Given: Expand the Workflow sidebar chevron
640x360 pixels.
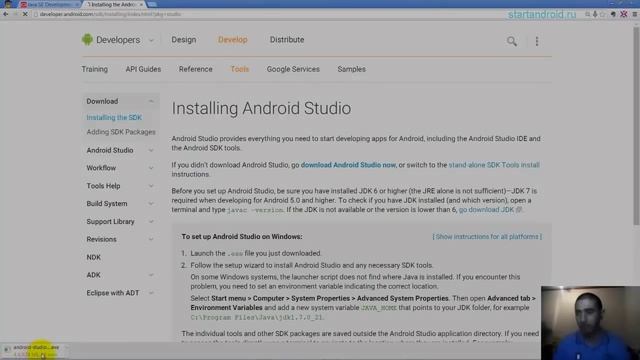Looking at the screenshot, I should 151,168.
